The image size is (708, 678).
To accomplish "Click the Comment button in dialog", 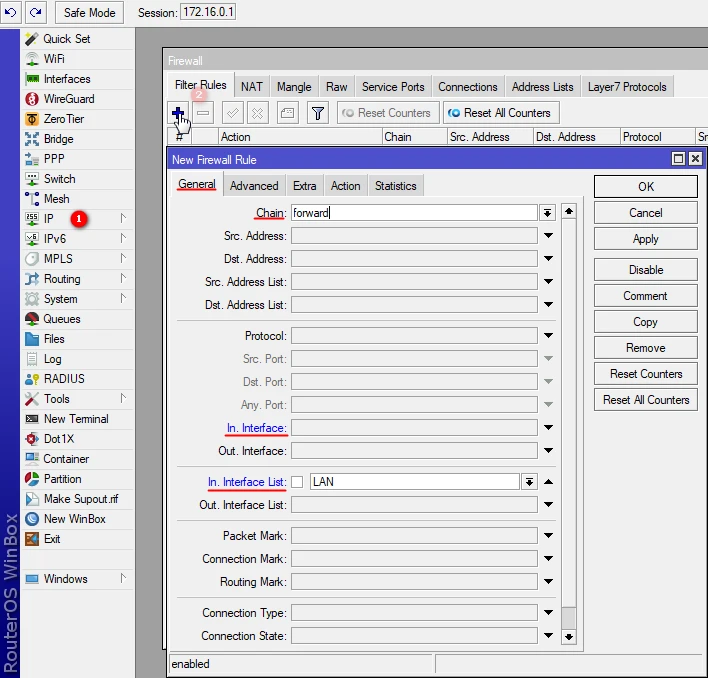I will 646,296.
